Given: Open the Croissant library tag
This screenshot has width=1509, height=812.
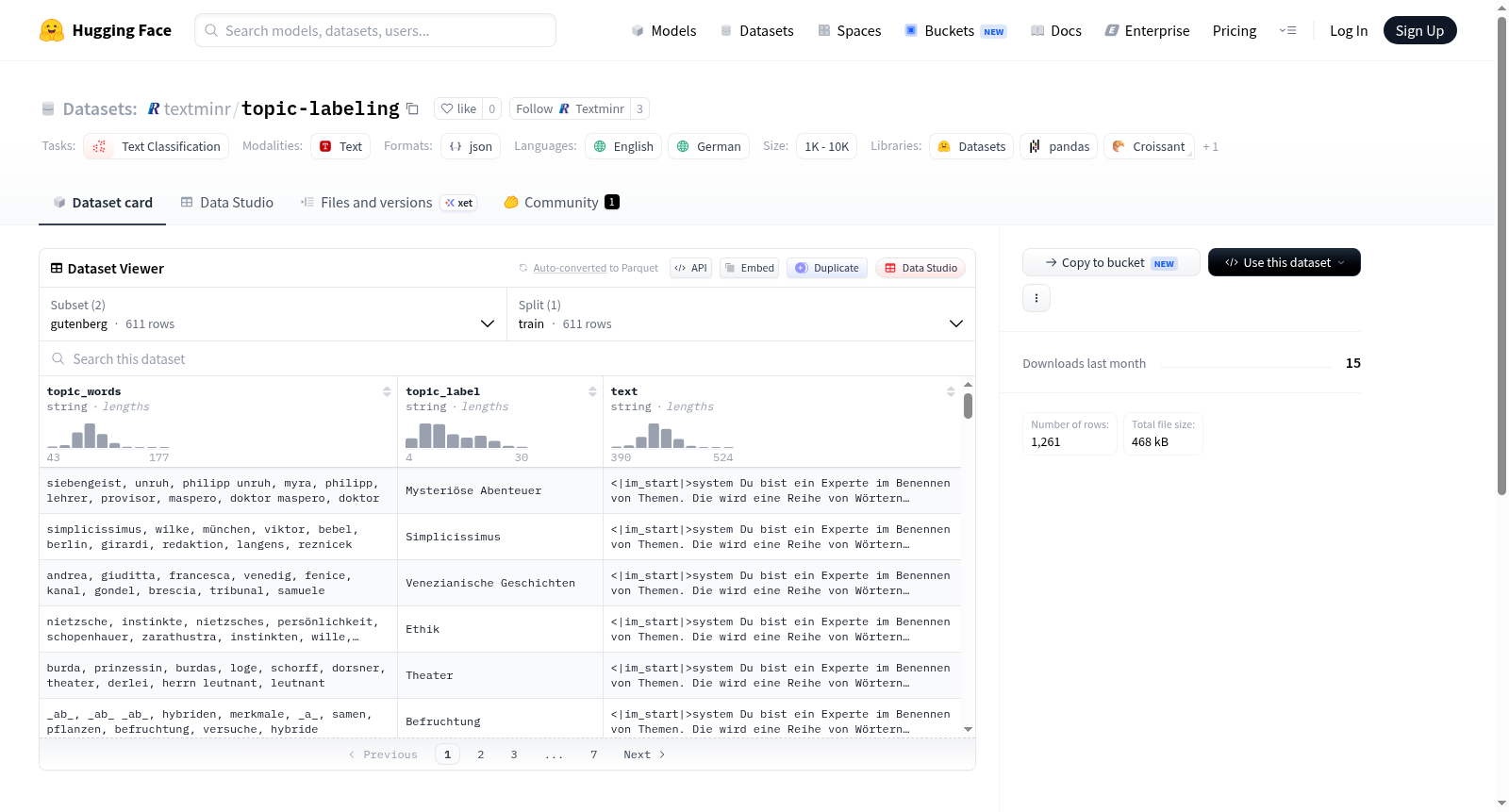Looking at the screenshot, I should point(1149,146).
